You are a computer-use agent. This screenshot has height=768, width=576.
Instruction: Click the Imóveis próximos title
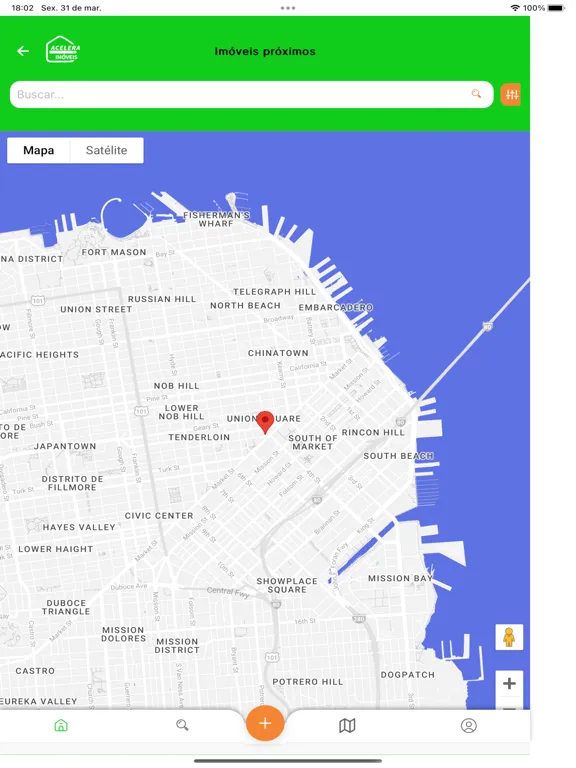coord(265,51)
